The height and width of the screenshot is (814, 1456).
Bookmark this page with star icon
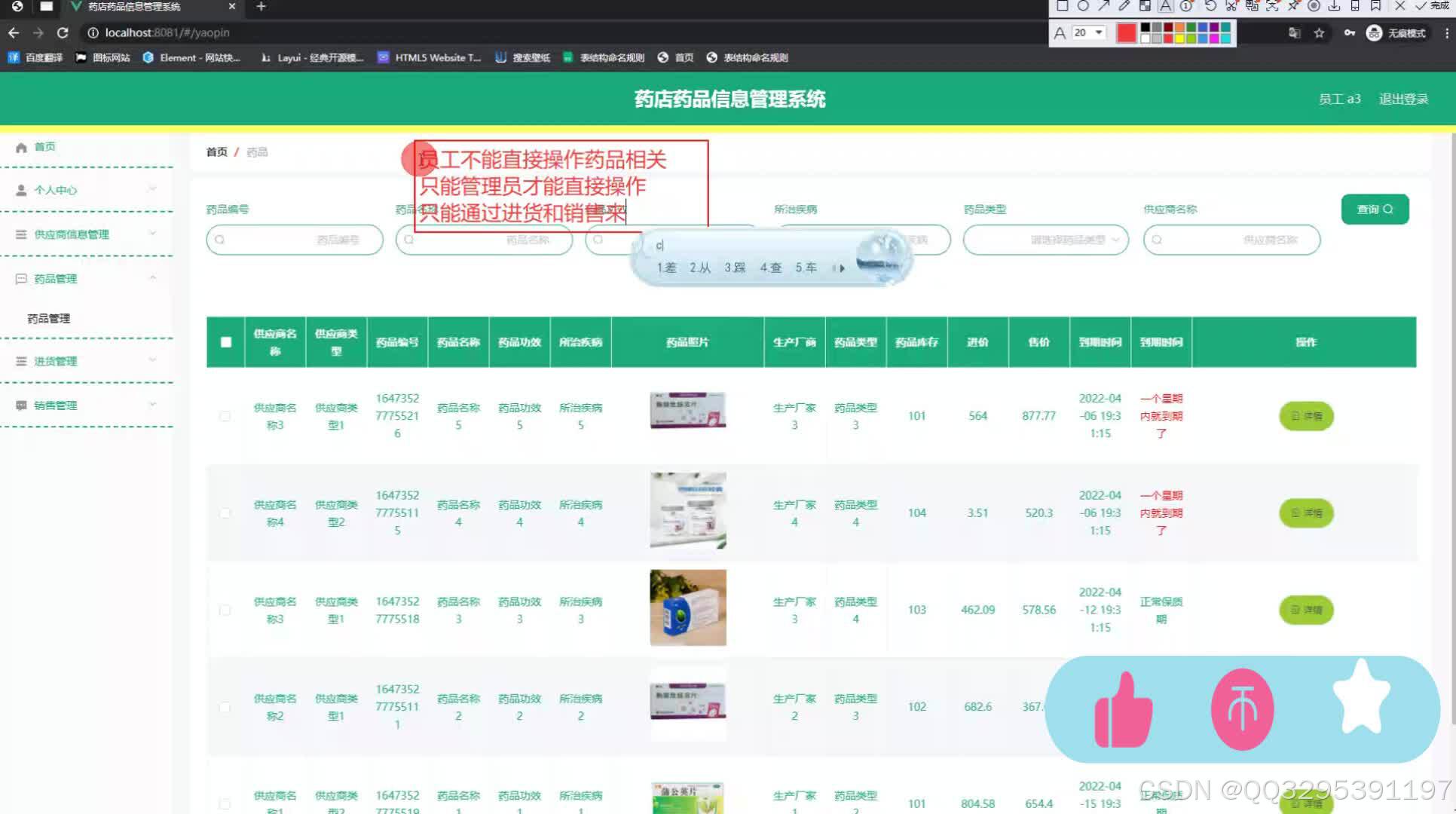tap(1319, 32)
